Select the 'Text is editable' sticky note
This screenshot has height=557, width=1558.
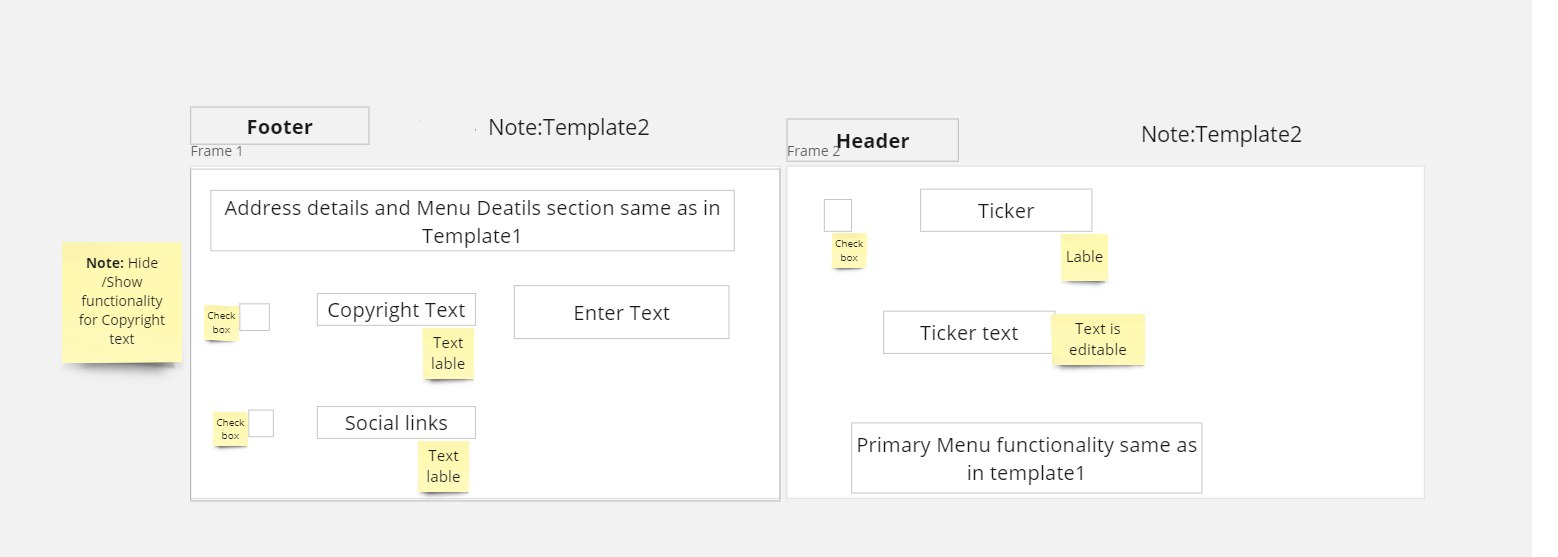pos(1098,339)
